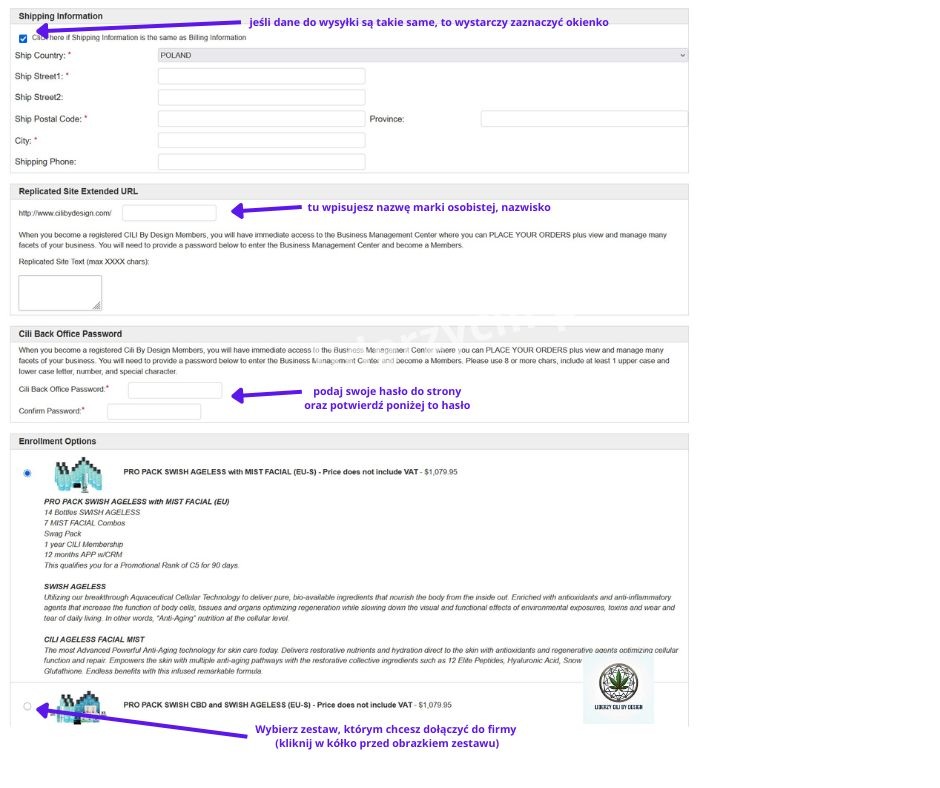Click the PRO PACK SWISH CBD title text
The width and height of the screenshot is (940, 788).
pyautogui.click(x=270, y=705)
